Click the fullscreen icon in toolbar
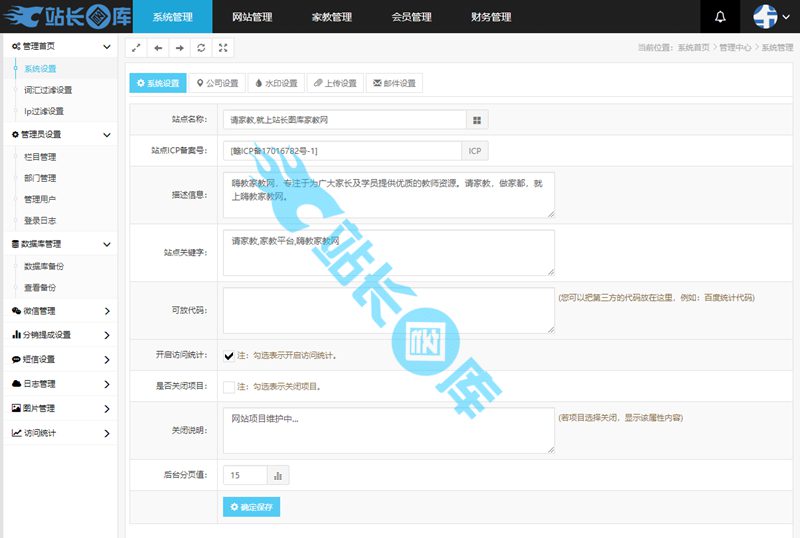The height and width of the screenshot is (538, 800). click(223, 47)
